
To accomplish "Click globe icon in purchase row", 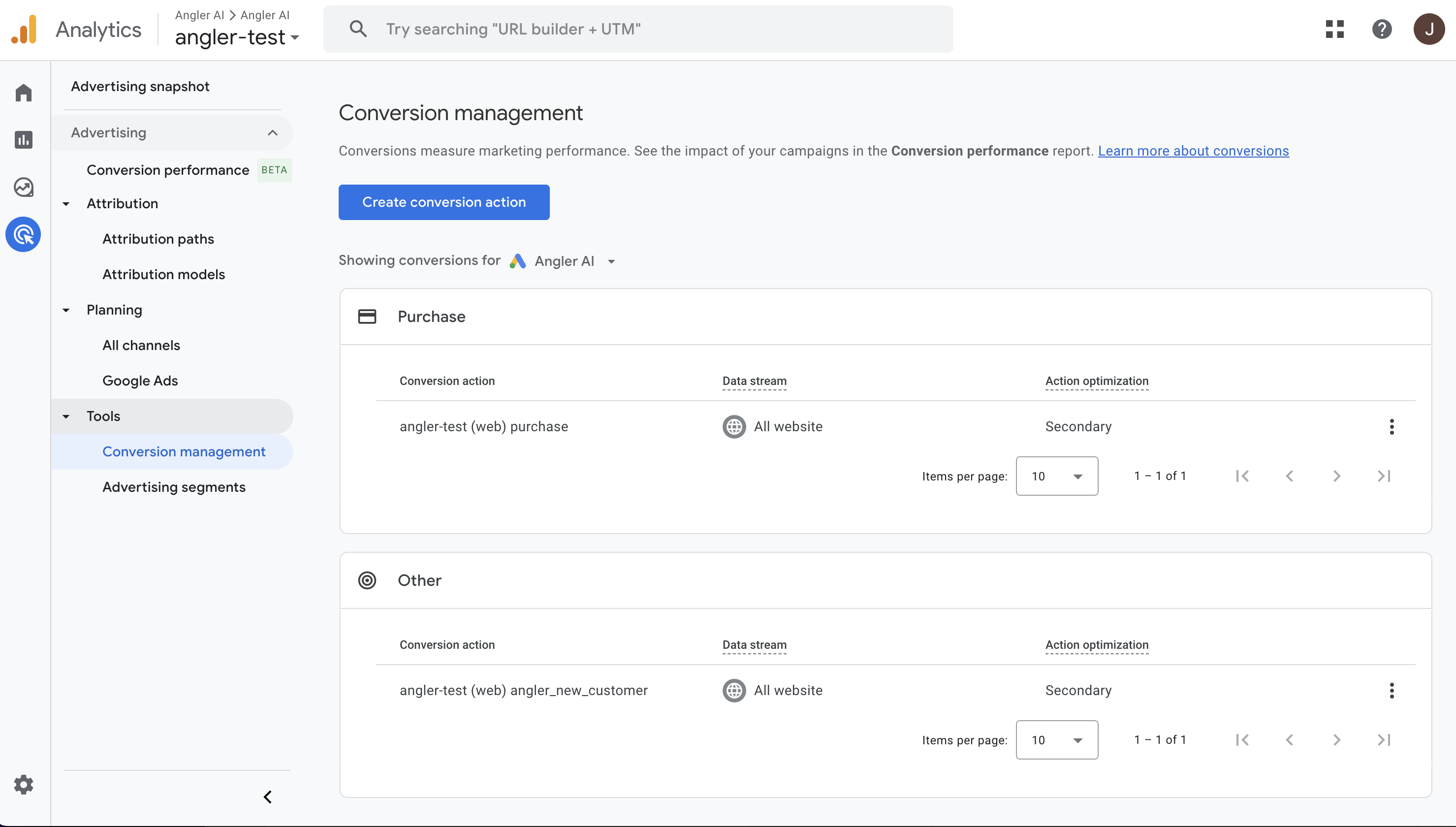I will (x=734, y=427).
